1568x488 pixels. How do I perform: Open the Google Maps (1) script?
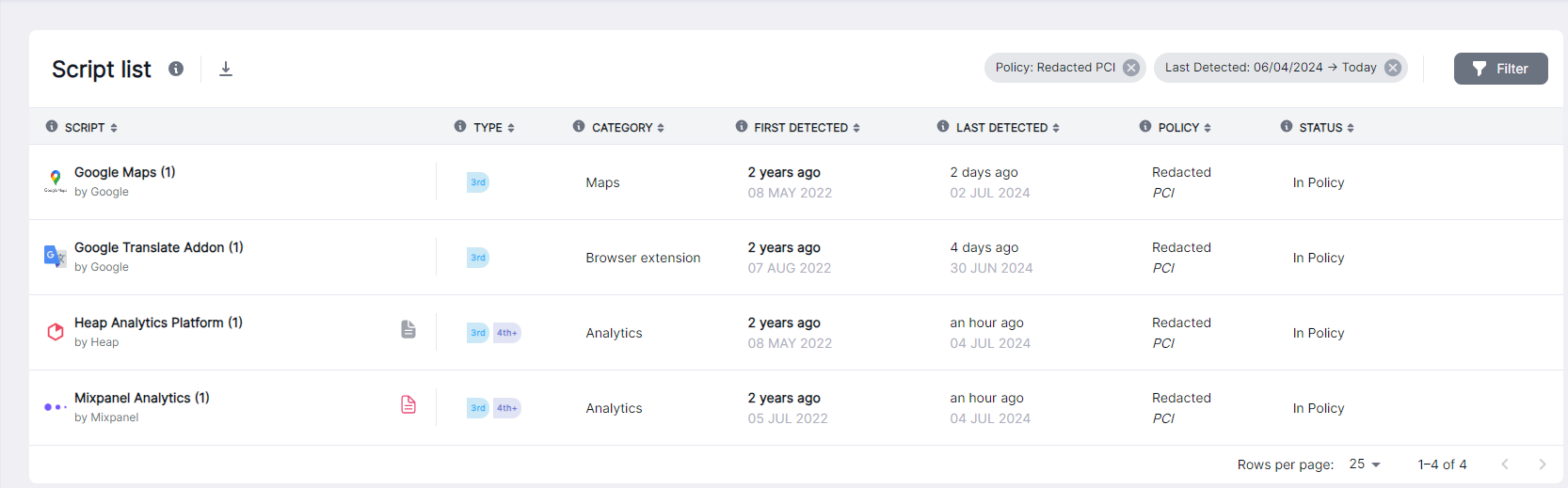coord(125,172)
